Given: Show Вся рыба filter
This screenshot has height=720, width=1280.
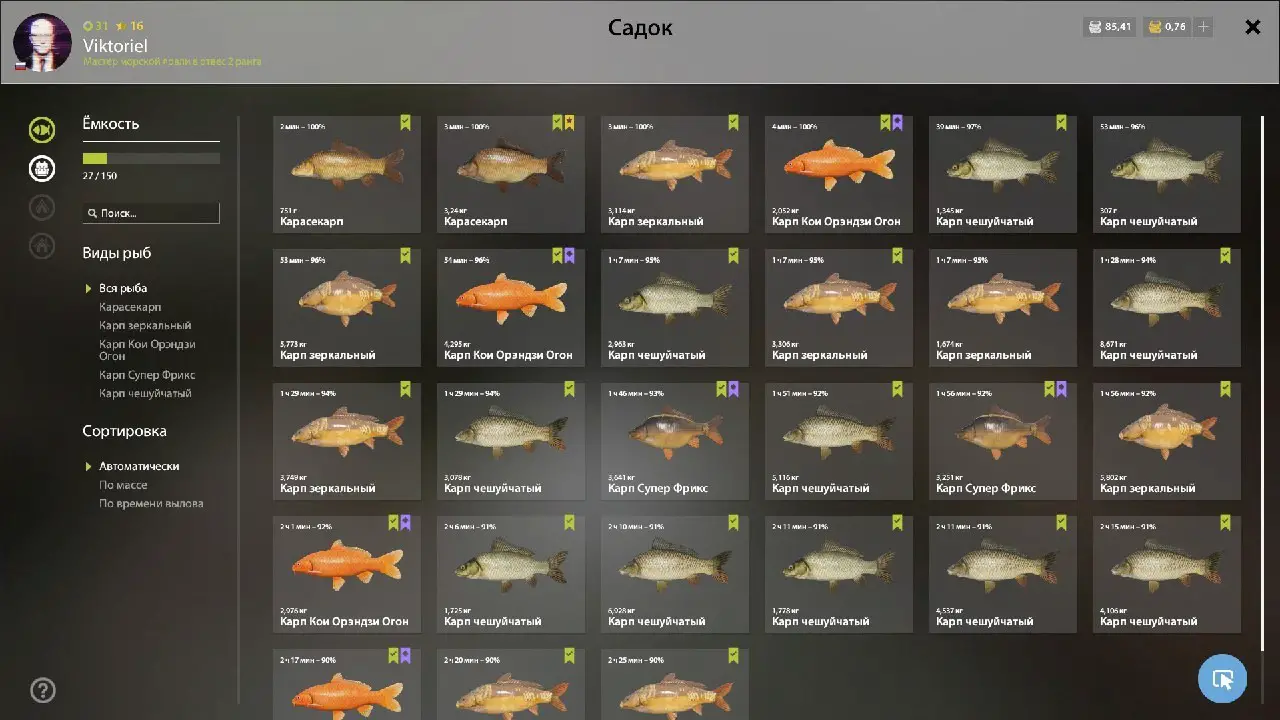Looking at the screenshot, I should point(123,288).
